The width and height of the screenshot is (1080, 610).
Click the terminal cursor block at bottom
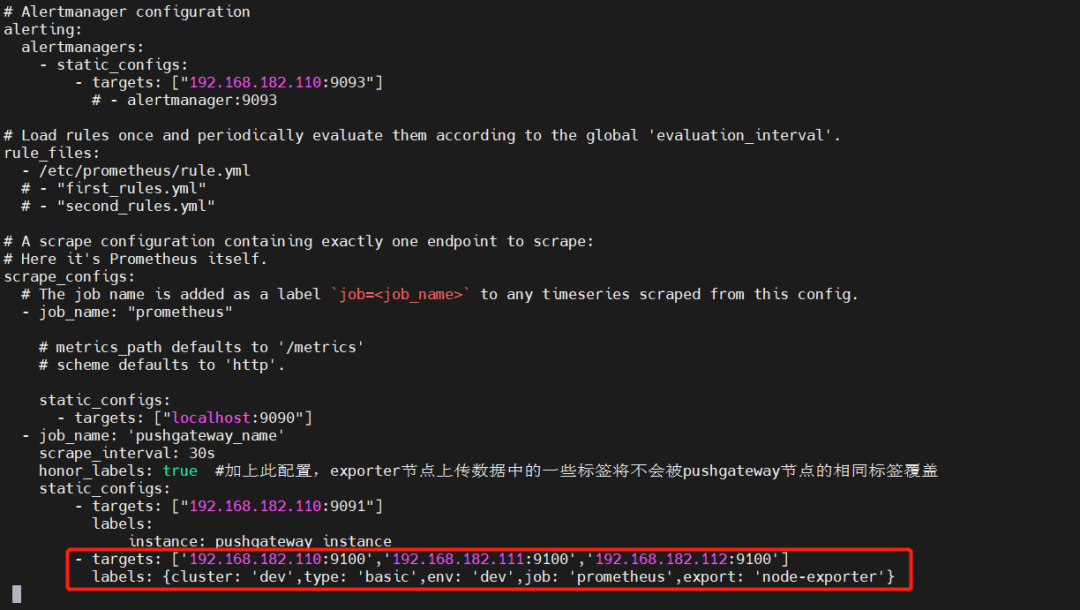[x=17, y=594]
